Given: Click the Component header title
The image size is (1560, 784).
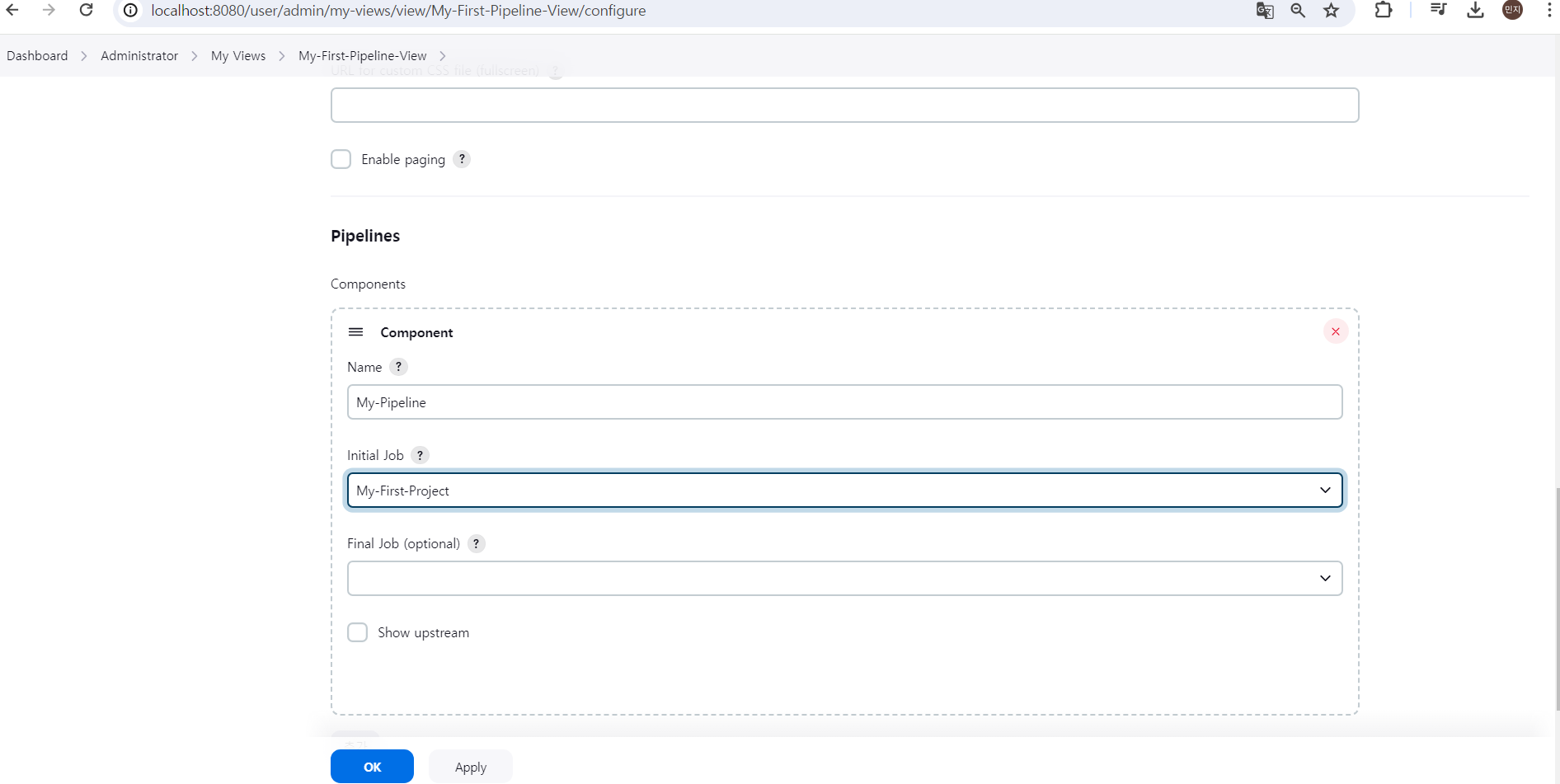Looking at the screenshot, I should (416, 332).
